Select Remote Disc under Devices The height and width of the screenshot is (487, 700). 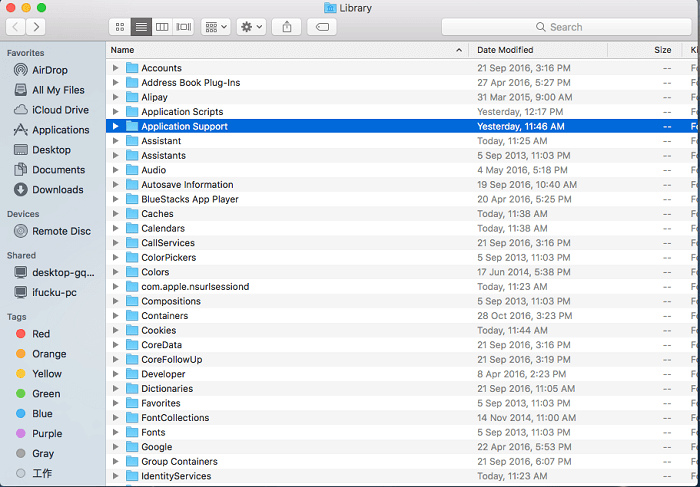coord(61,231)
